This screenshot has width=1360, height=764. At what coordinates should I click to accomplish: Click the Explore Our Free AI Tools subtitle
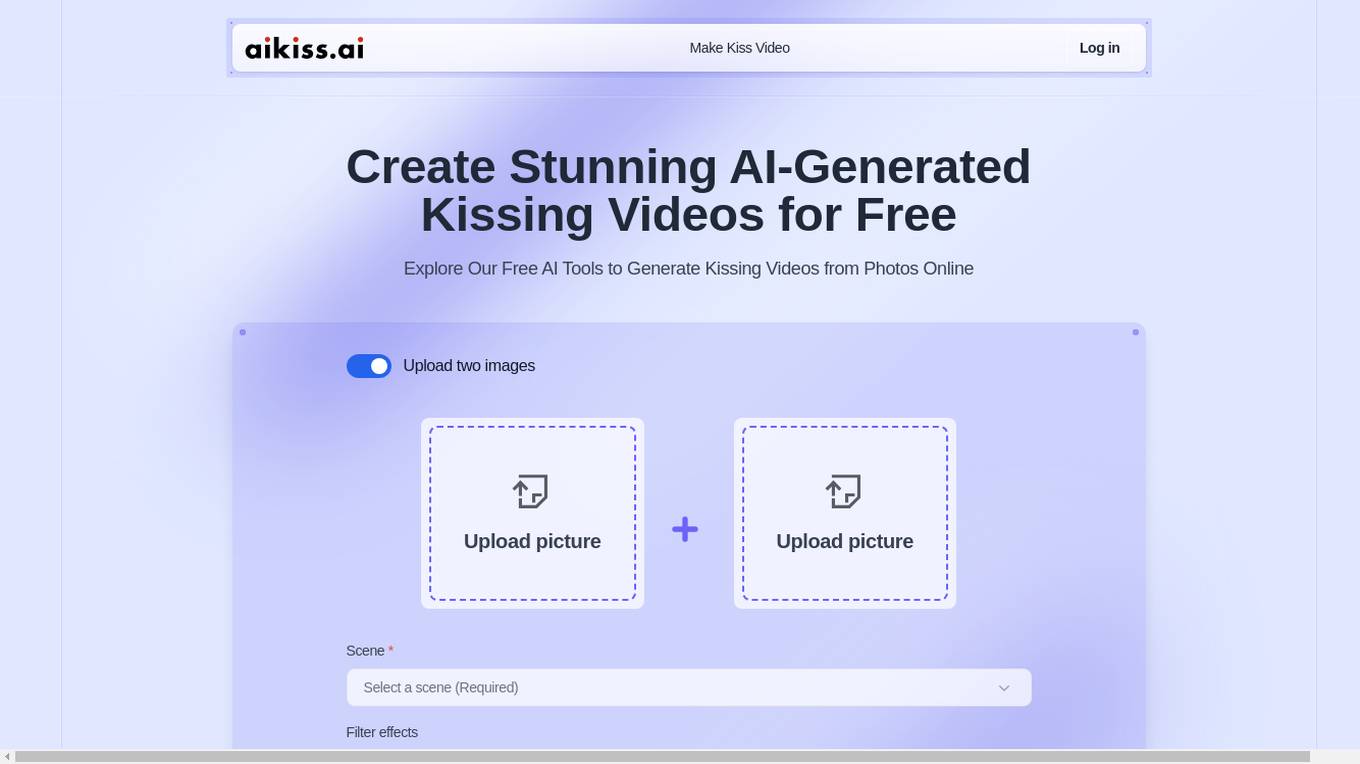click(x=688, y=268)
